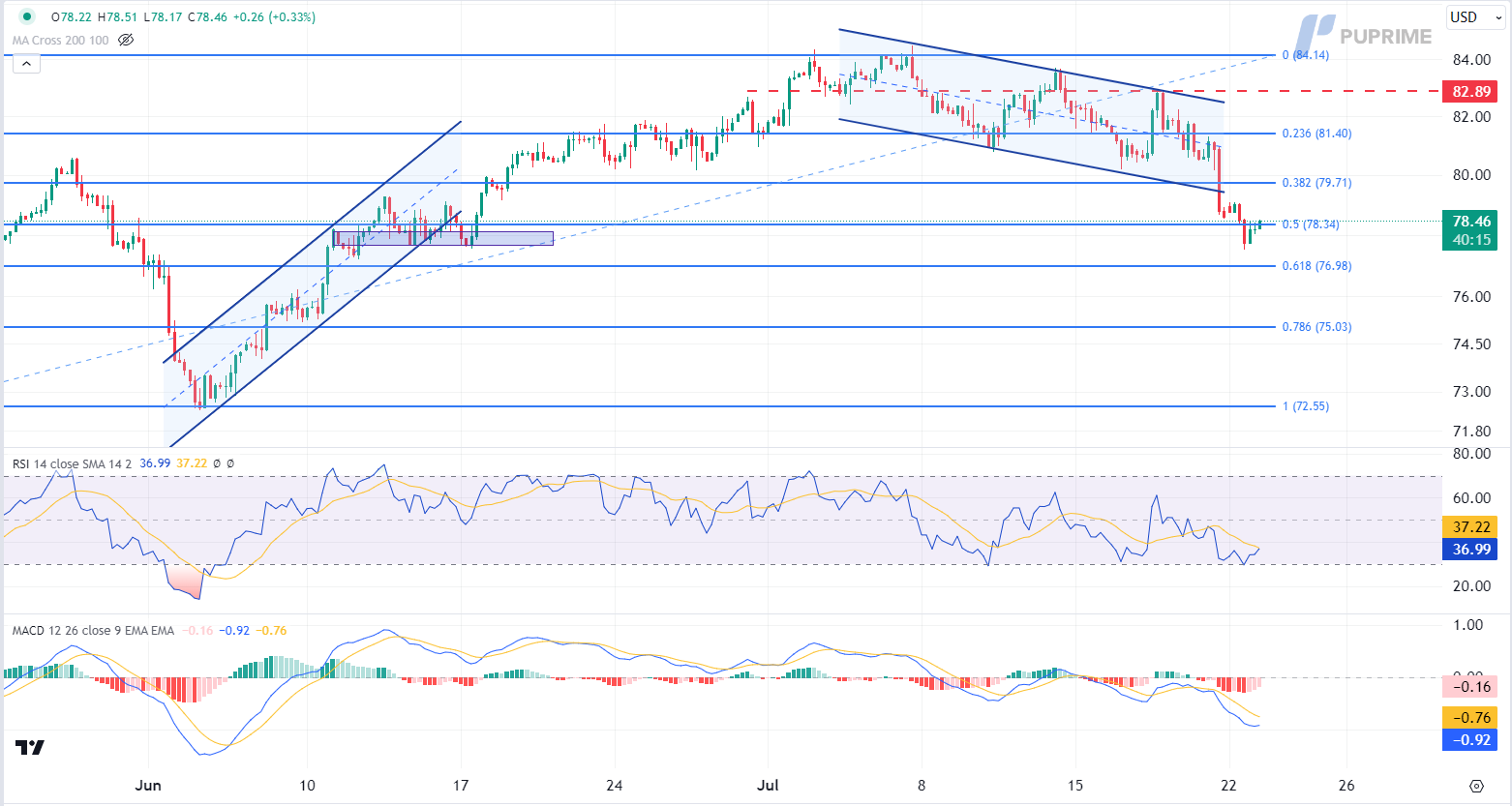
Task: Click the symbol status dot icon
Action: point(27,16)
